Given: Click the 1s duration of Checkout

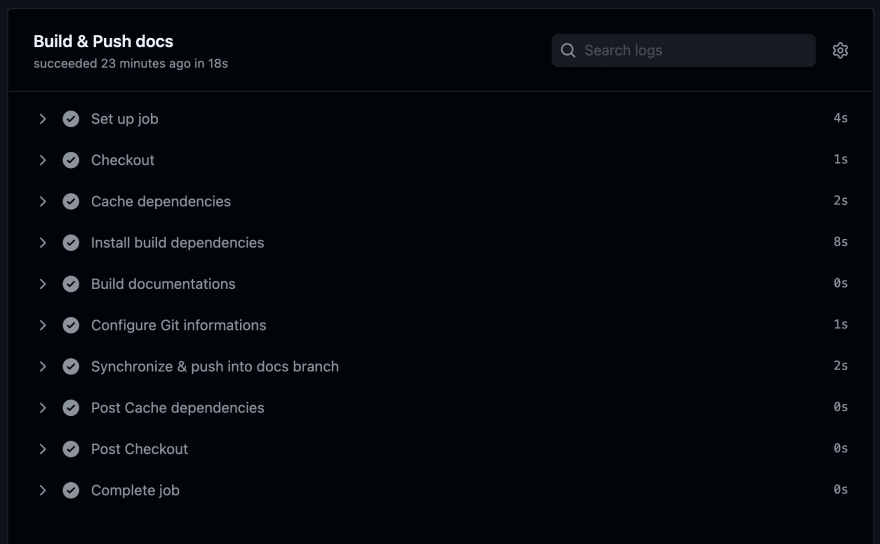Looking at the screenshot, I should click(840, 159).
